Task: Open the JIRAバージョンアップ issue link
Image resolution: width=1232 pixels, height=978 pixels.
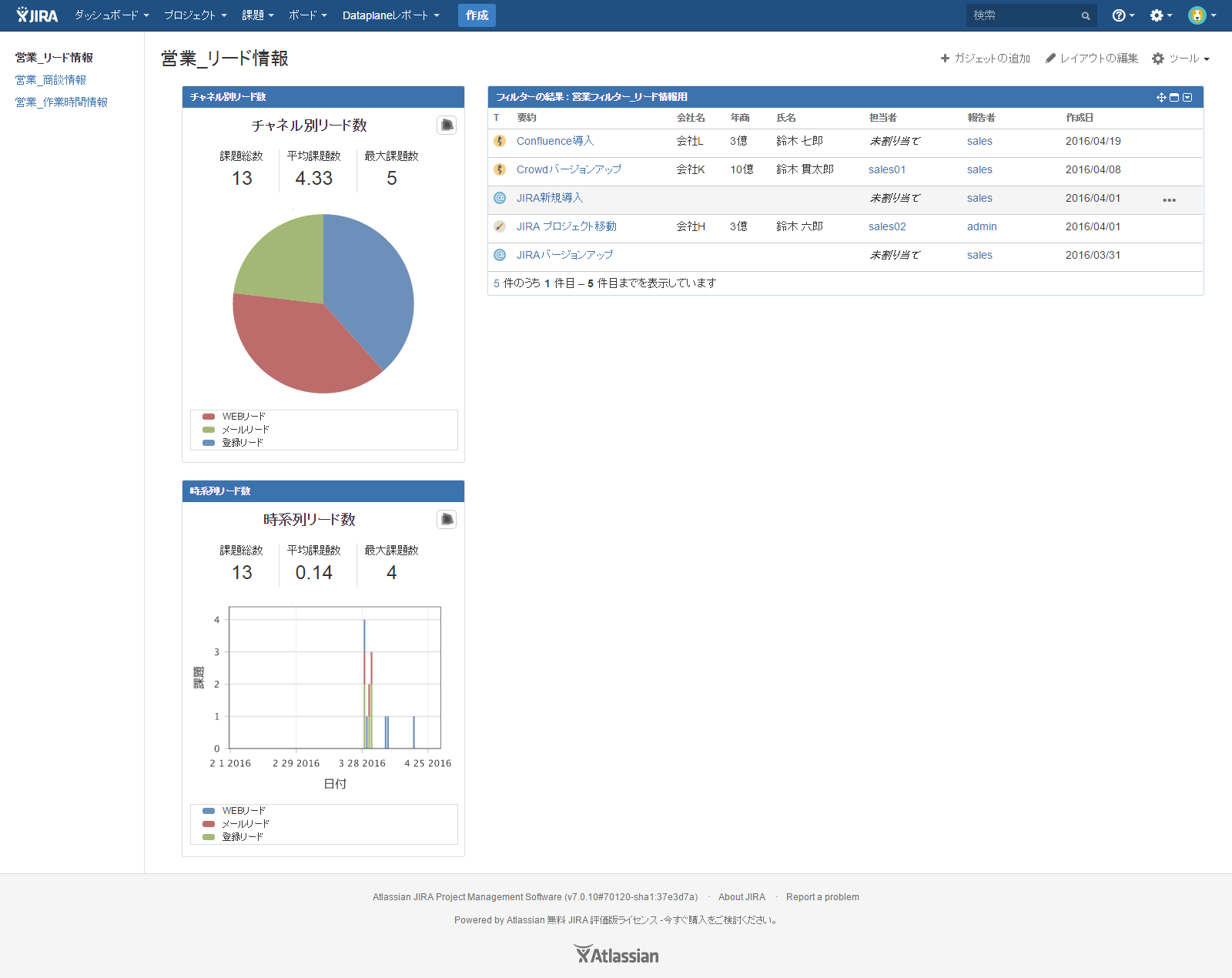Action: pyautogui.click(x=565, y=255)
